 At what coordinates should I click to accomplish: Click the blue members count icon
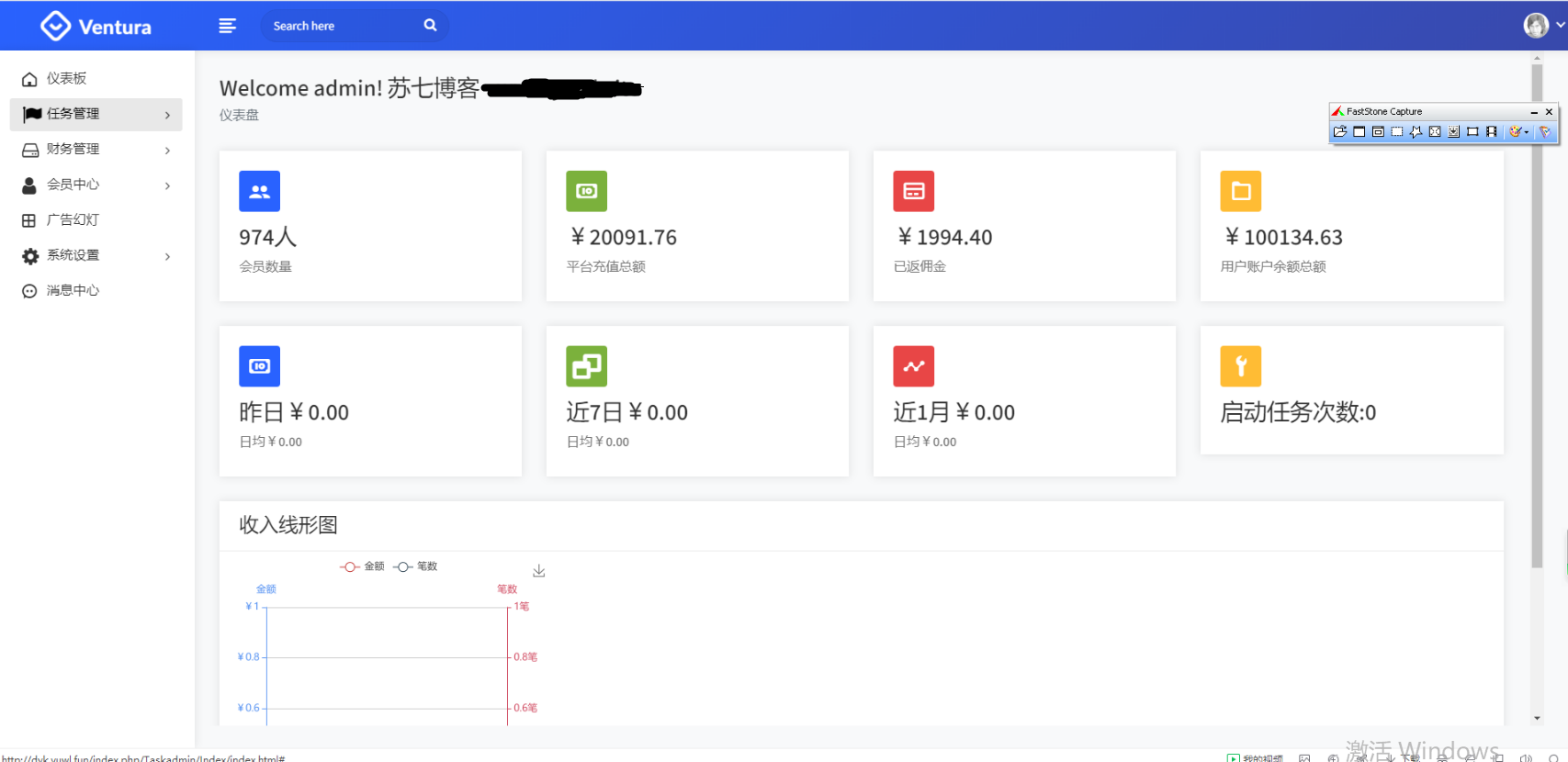click(259, 191)
